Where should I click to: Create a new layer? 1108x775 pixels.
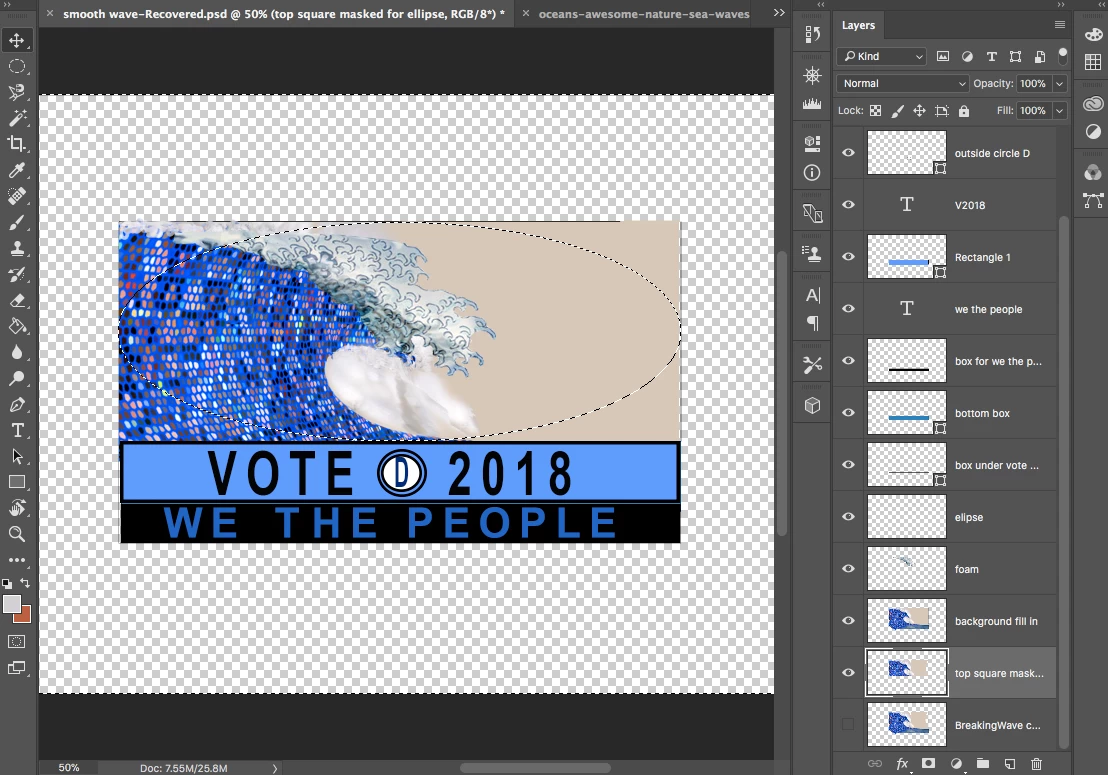point(1010,764)
